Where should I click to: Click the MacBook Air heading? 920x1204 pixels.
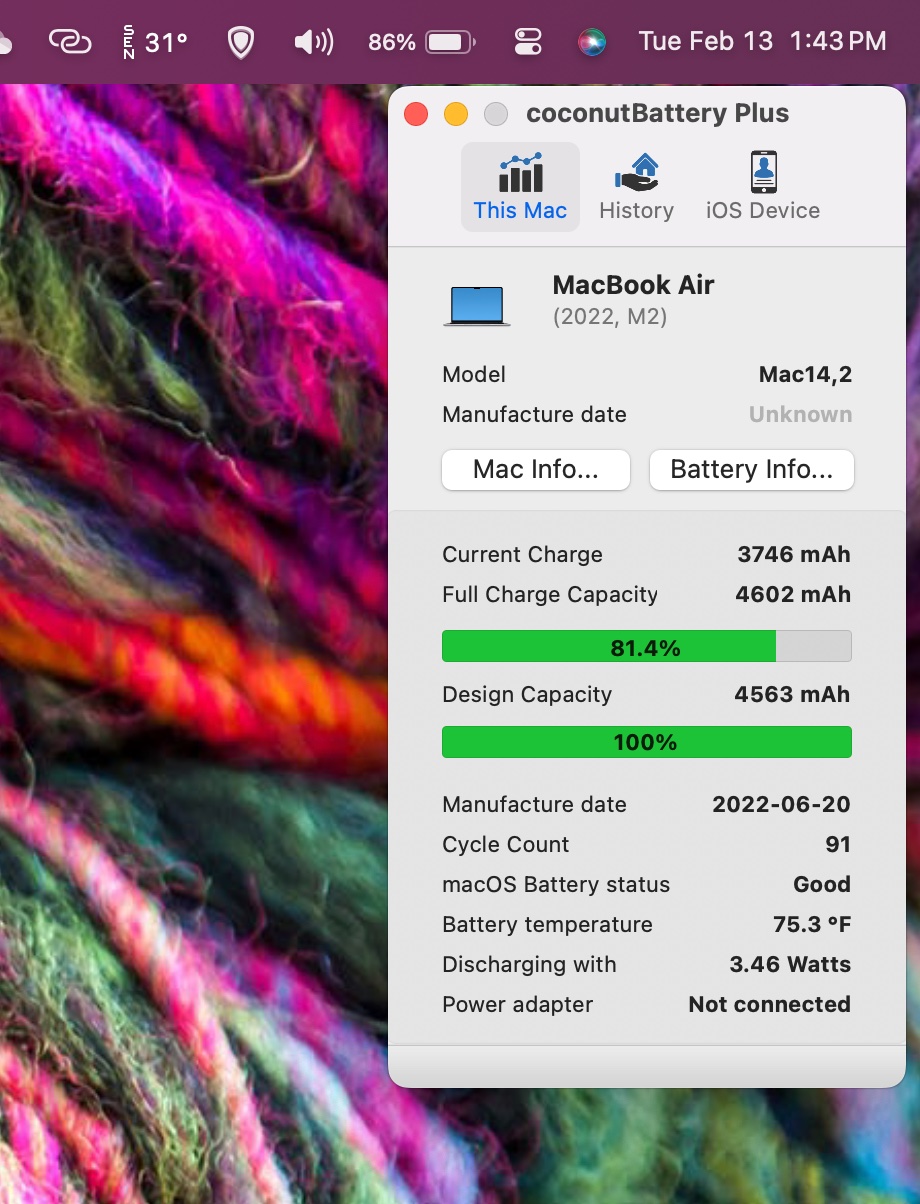coord(633,284)
